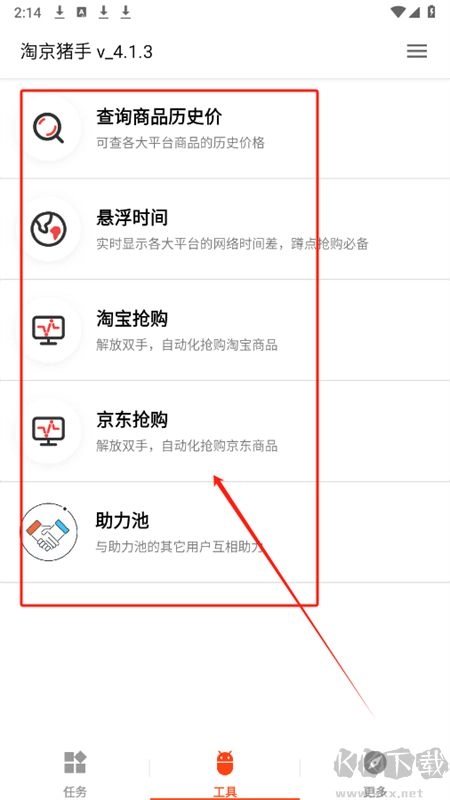
Task: Tap description 解放双手，自动化抢购淘宝商品
Action: pos(187,345)
